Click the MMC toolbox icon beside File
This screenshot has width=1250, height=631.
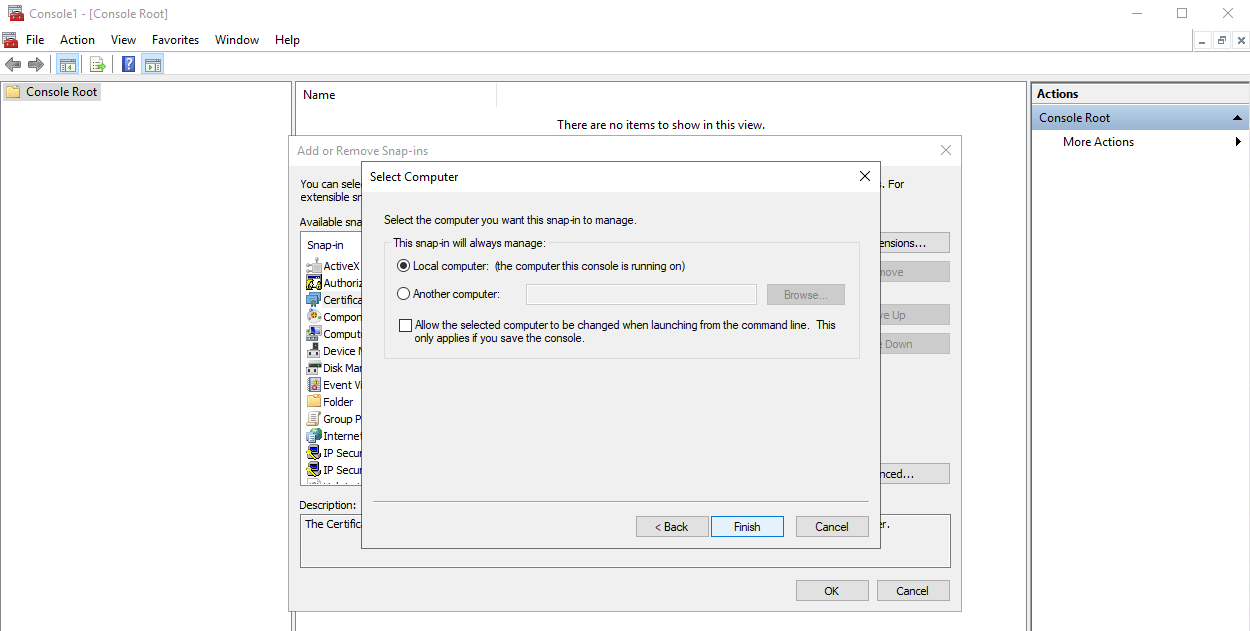10,40
